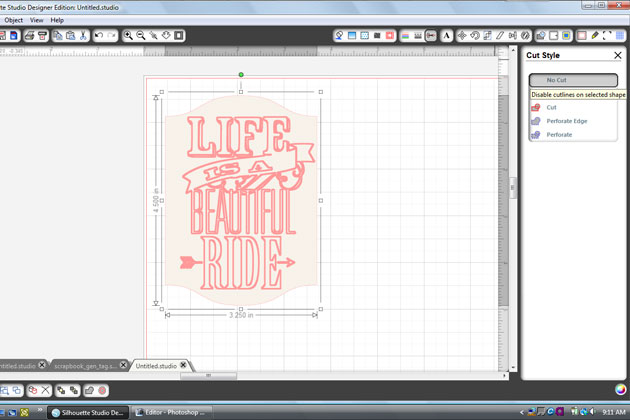Click the Print icon in toolbar
The image size is (630, 420).
[x=29, y=36]
